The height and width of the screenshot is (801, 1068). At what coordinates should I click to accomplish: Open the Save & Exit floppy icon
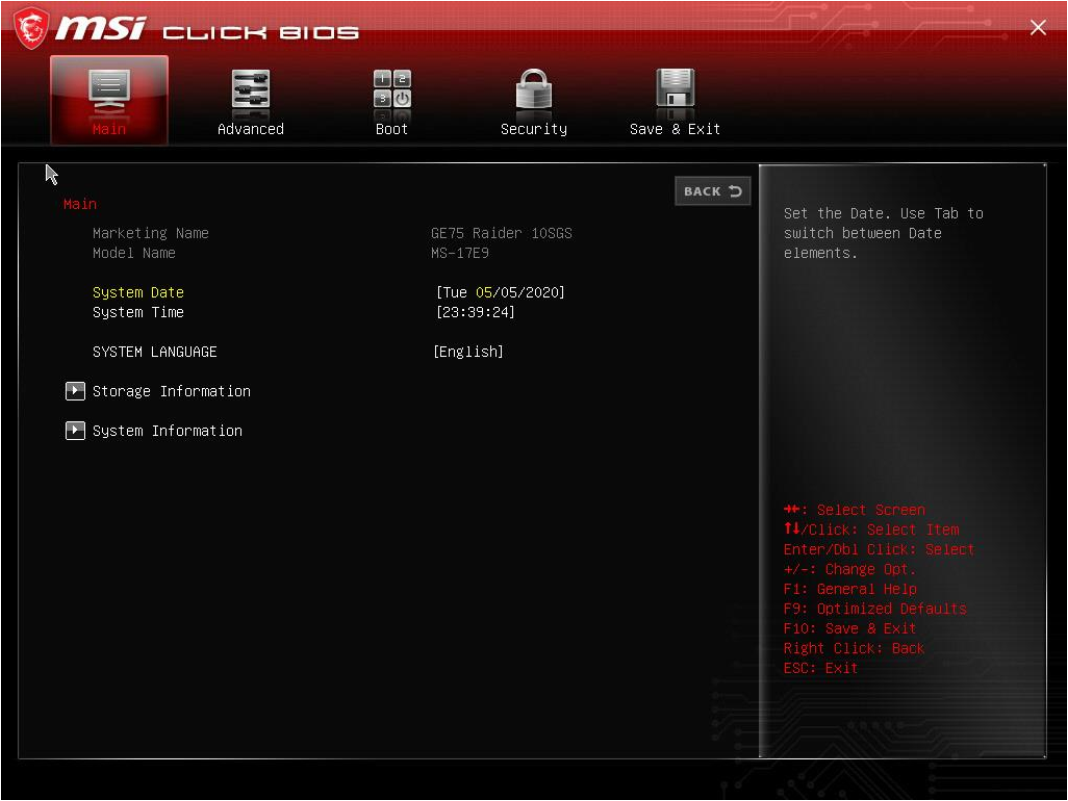pos(674,90)
